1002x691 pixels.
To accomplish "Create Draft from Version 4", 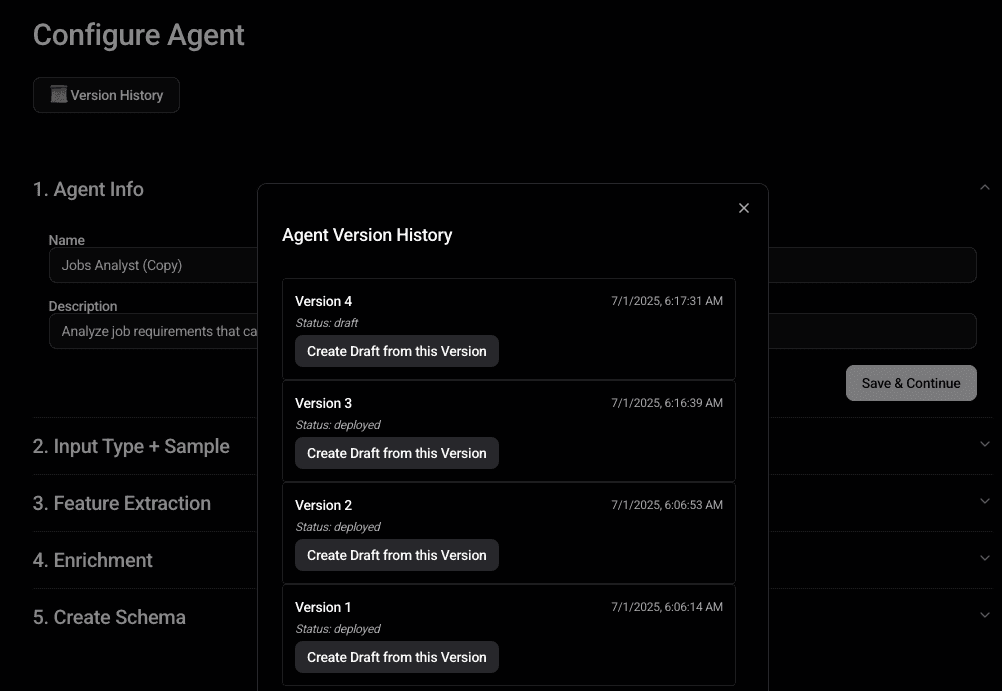I will [396, 351].
